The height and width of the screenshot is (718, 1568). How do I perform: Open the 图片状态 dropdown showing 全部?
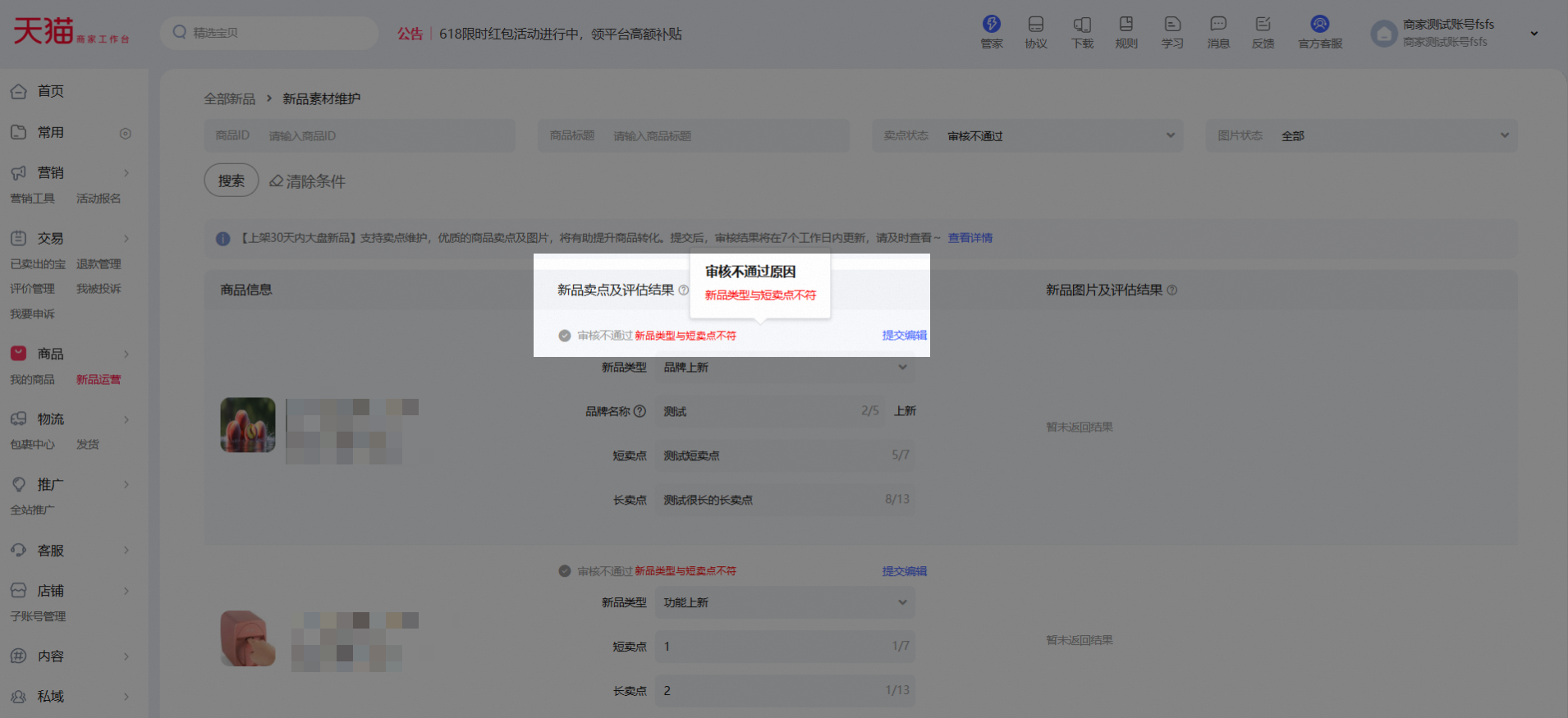point(1362,135)
